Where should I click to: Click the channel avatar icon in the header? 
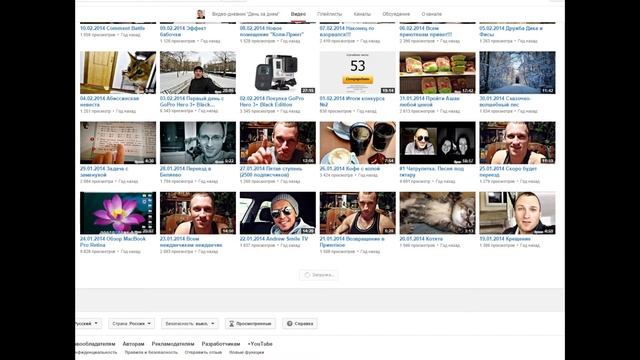click(x=200, y=14)
